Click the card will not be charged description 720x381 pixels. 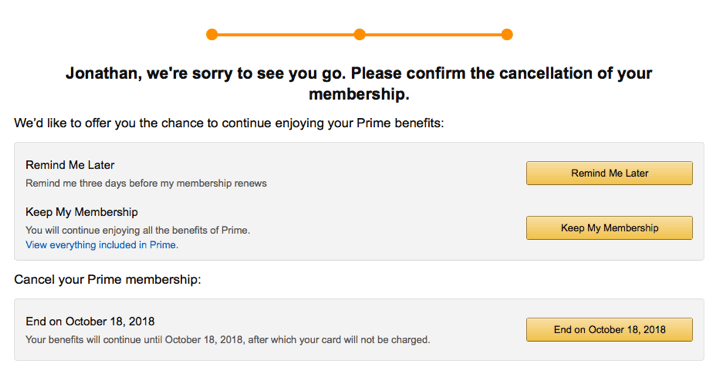(x=228, y=340)
